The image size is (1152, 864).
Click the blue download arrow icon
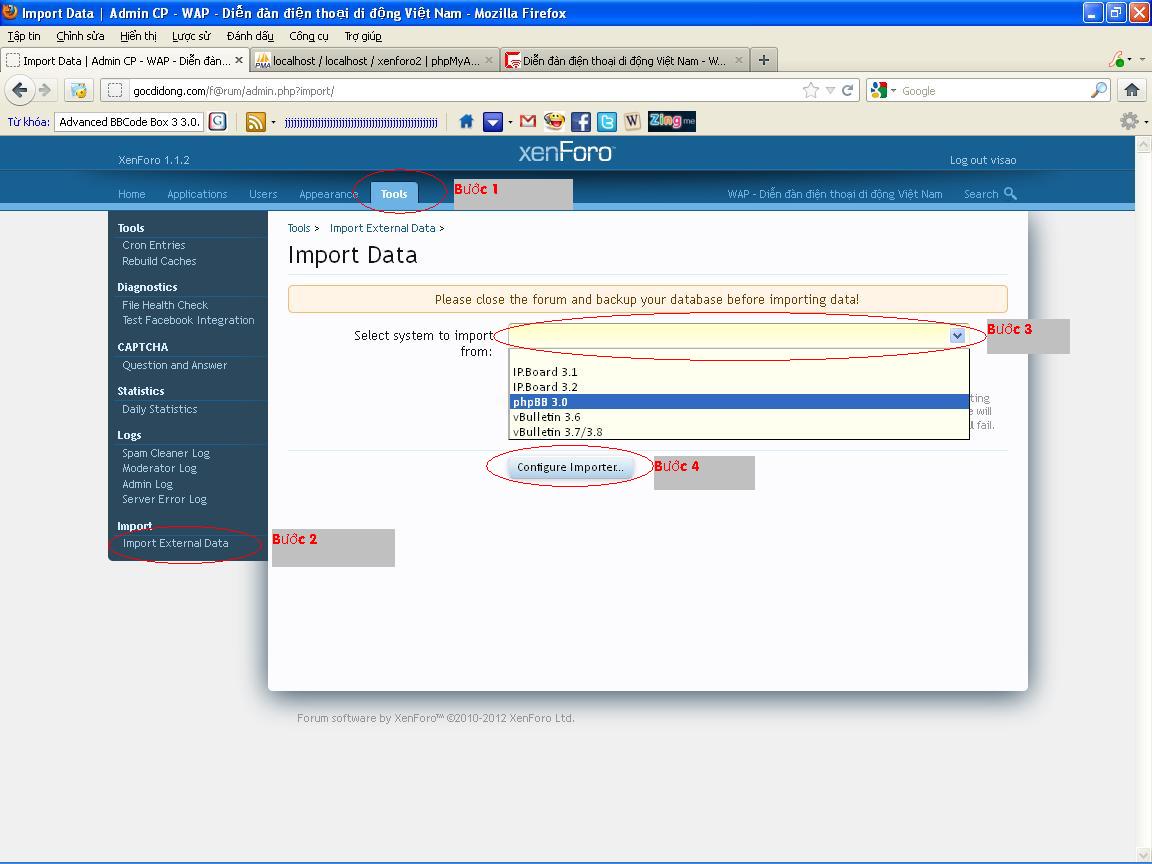click(492, 121)
